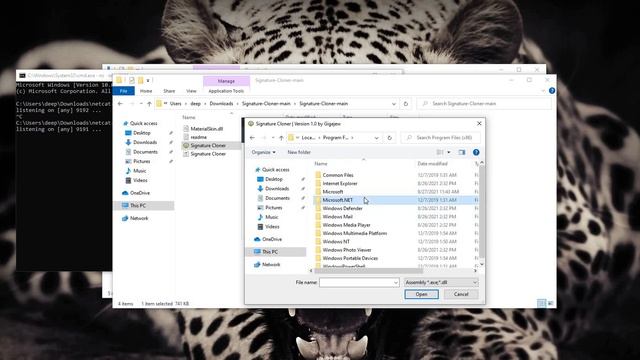Select the OneDrive cloud icon in the dialog sidebar

pos(257,239)
